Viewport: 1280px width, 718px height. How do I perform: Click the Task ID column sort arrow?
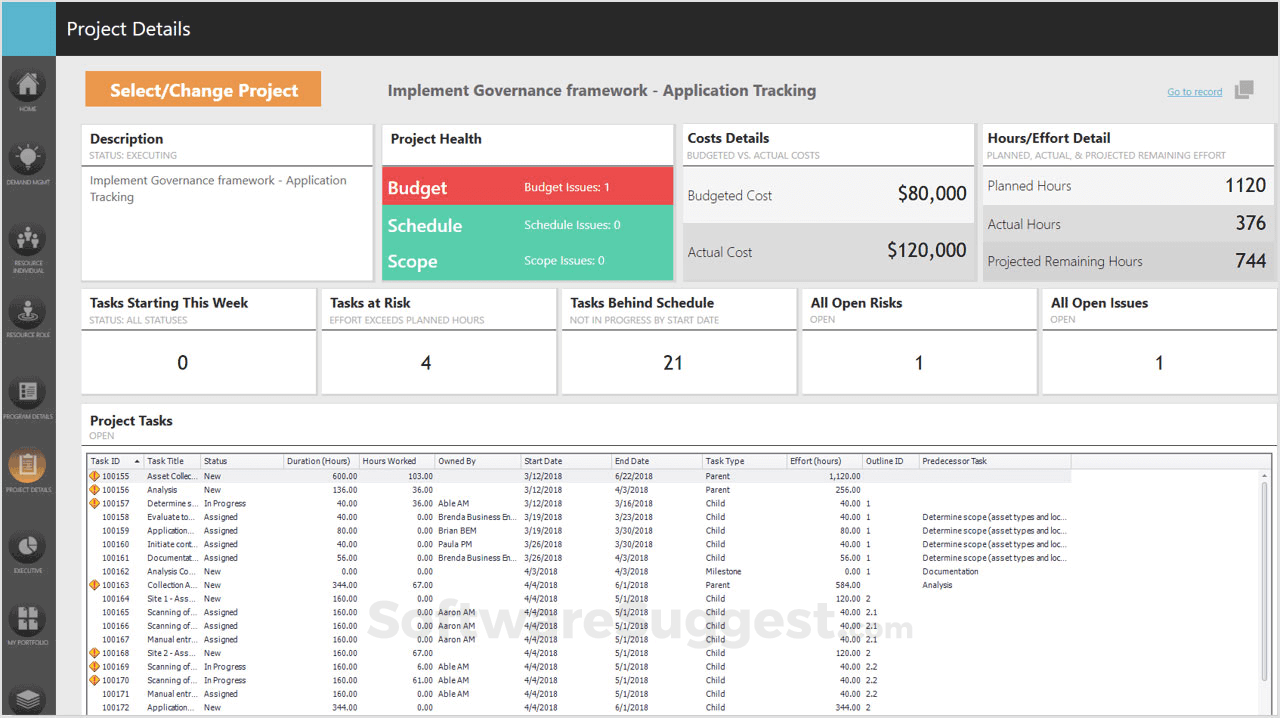click(x=137, y=461)
